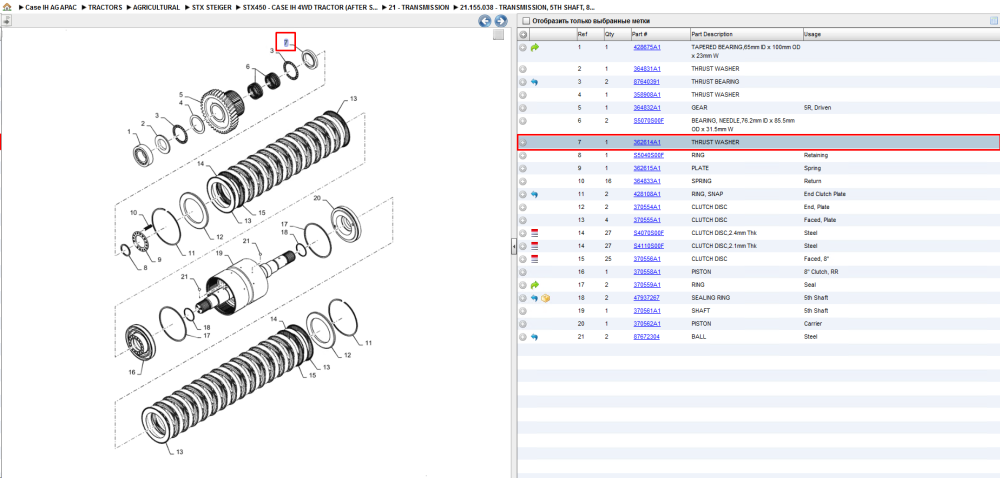Click blue arrow icon on THRUST BEARING row
The height and width of the screenshot is (478, 1000).
pyautogui.click(x=534, y=82)
